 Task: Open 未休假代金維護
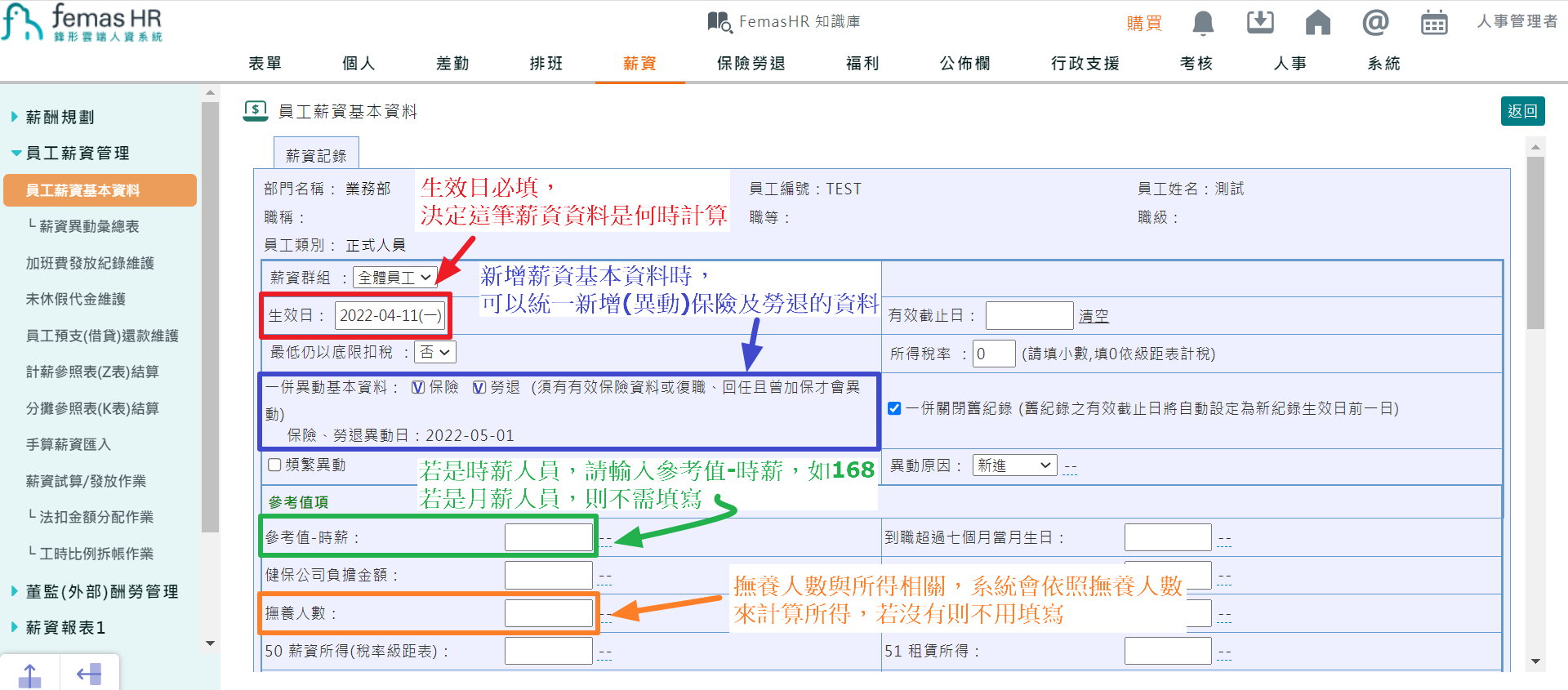click(76, 299)
